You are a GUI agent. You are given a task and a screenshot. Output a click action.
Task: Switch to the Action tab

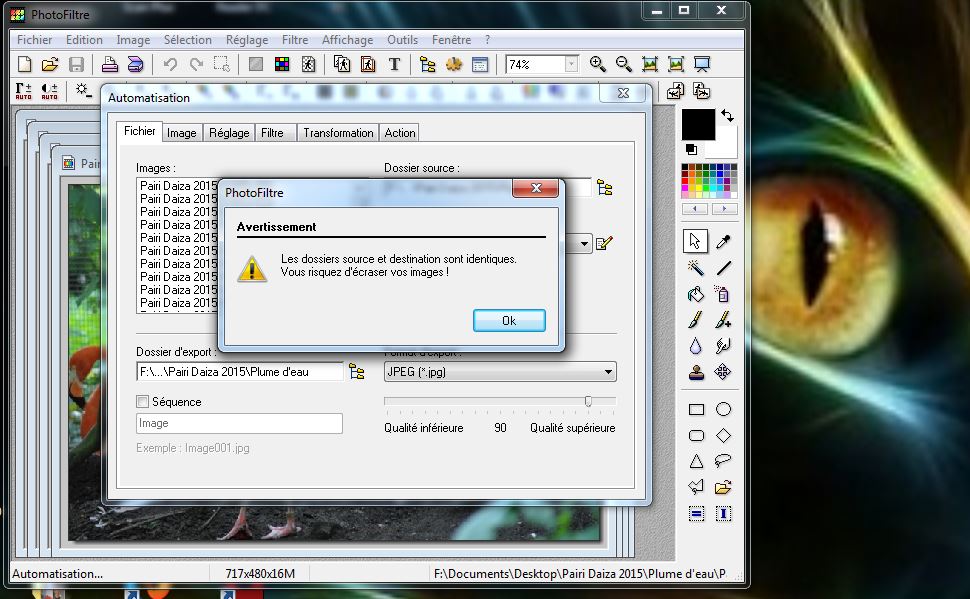[400, 133]
